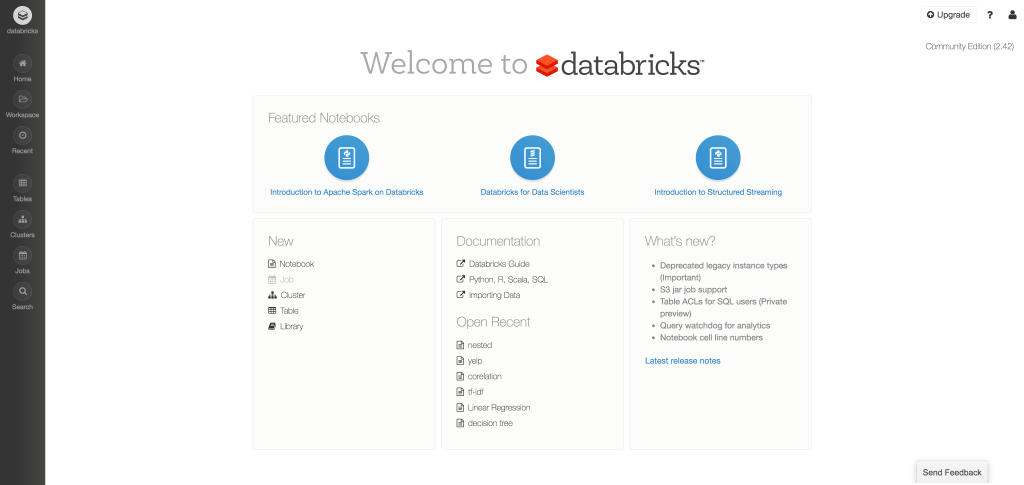Click the 'What's new?' heading
The width and height of the screenshot is (1024, 485).
(680, 241)
